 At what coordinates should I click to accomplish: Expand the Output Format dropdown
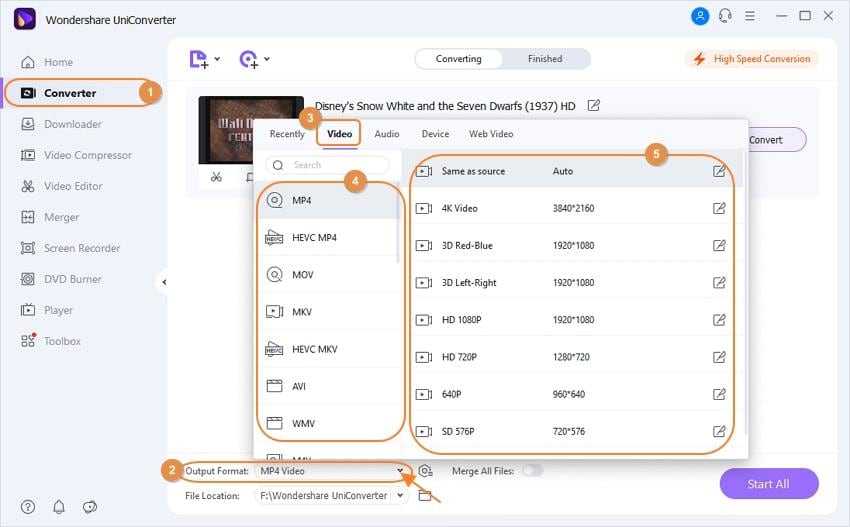coord(401,471)
